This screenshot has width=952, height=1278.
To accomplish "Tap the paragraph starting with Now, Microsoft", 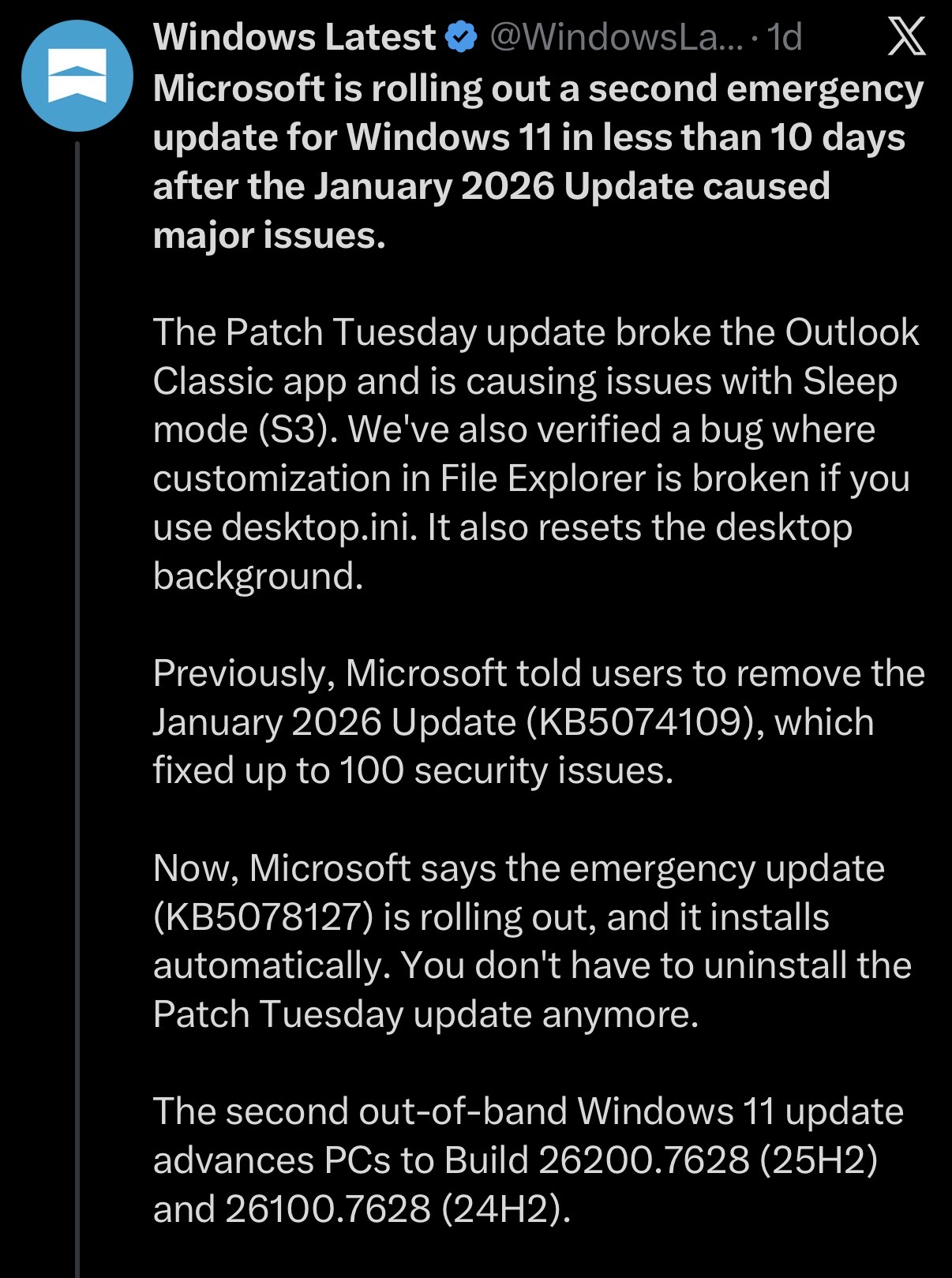I will pyautogui.click(x=532, y=941).
